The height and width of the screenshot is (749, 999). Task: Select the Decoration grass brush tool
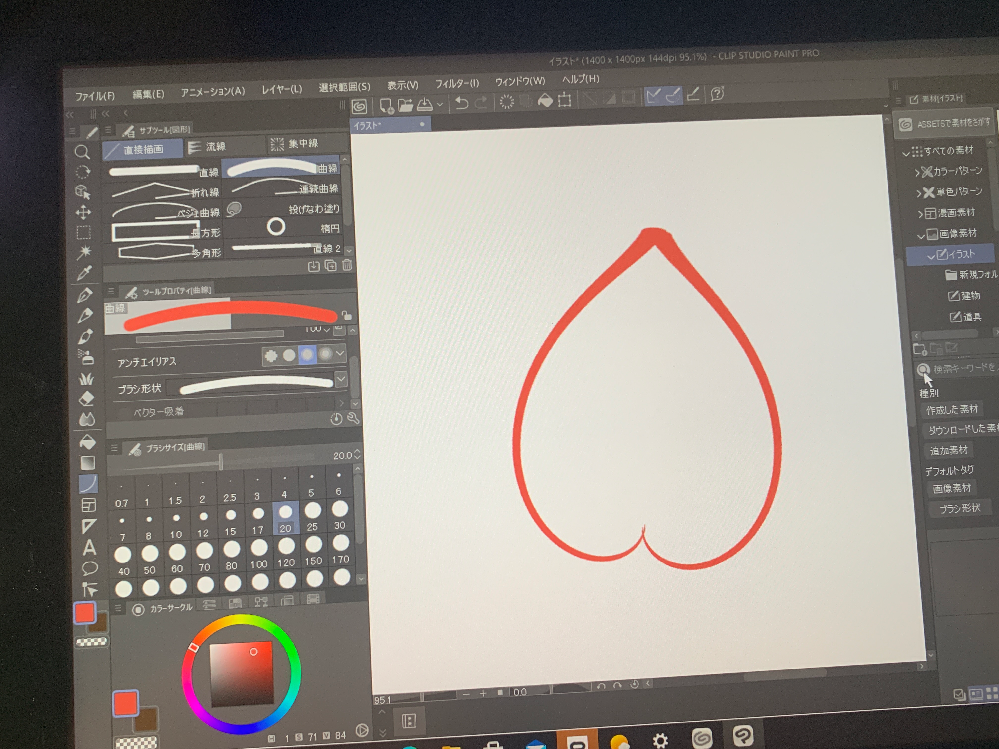(x=86, y=378)
